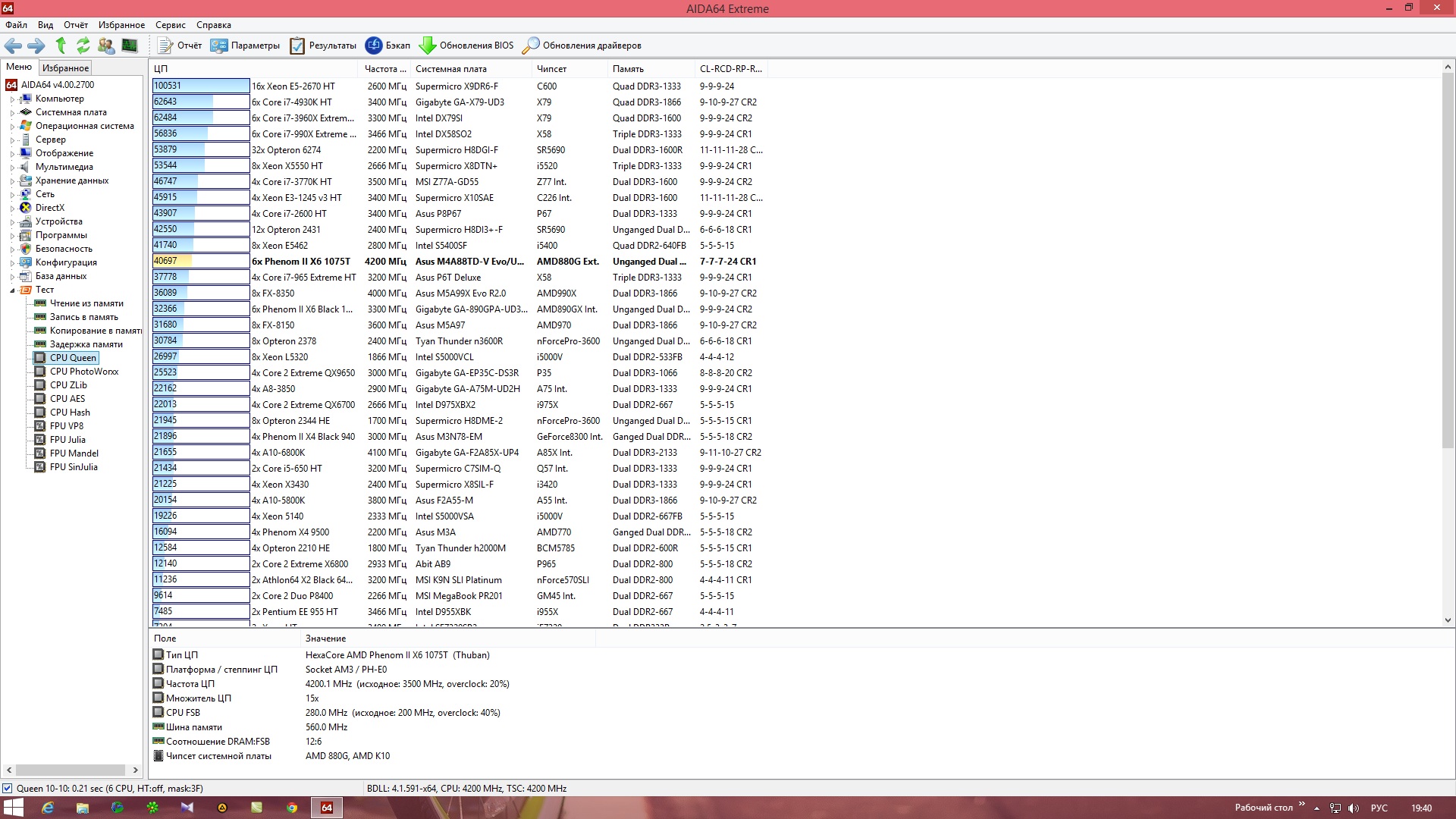The width and height of the screenshot is (1456, 819).
Task: Toggle the status bar Queen checkbox
Action: pyautogui.click(x=8, y=789)
